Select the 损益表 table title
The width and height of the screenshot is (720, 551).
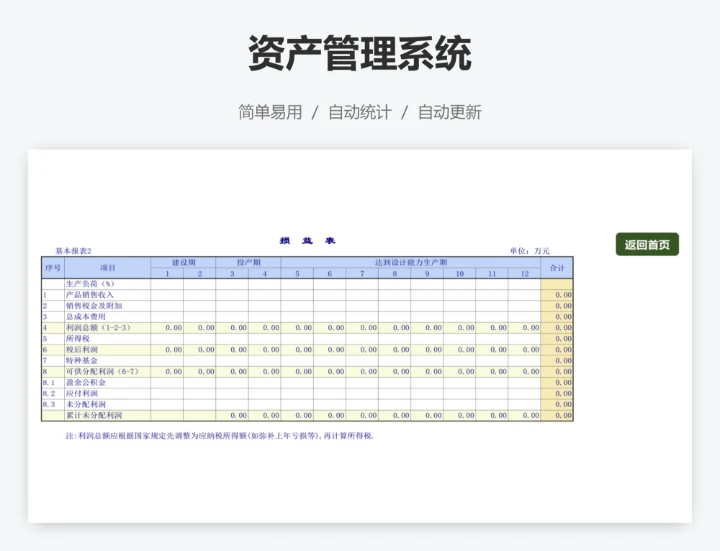pyautogui.click(x=308, y=241)
